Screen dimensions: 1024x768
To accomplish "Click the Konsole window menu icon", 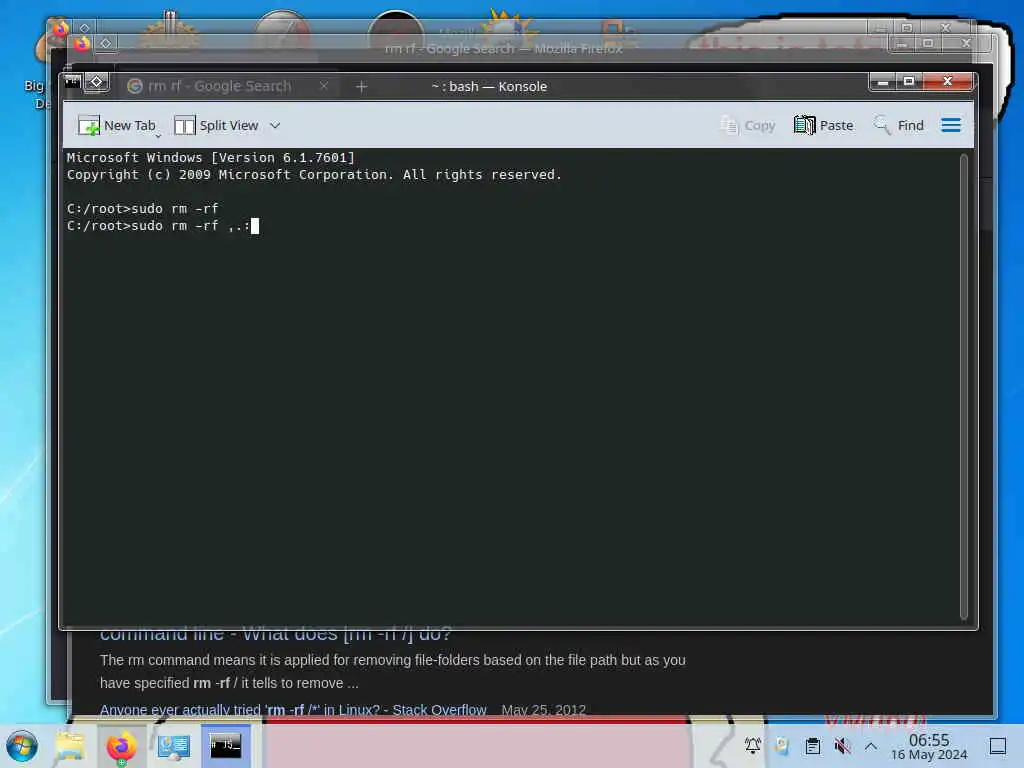I will coord(73,82).
